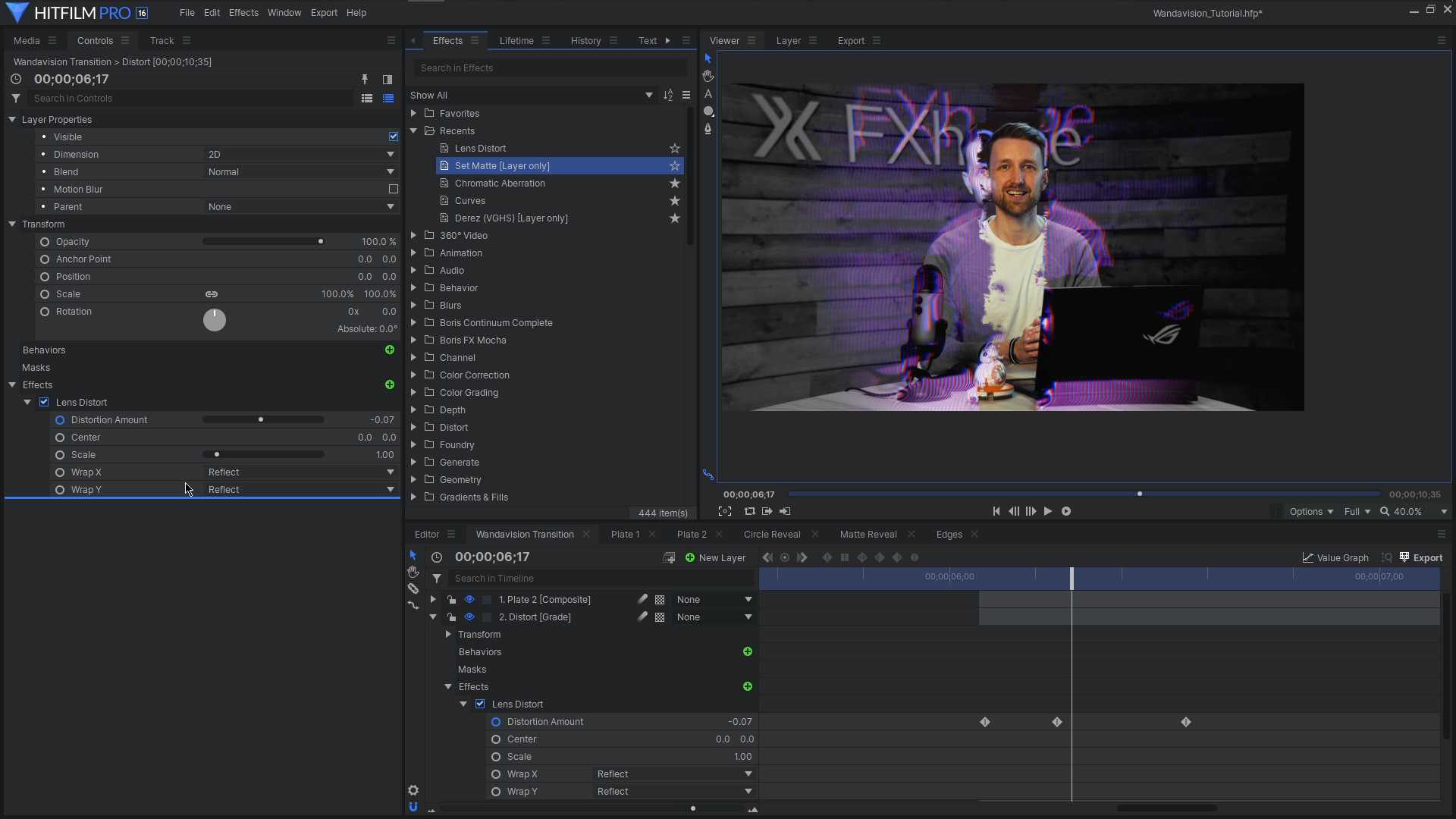The image size is (1456, 819).
Task: Switch to the Media tab
Action: click(x=27, y=41)
